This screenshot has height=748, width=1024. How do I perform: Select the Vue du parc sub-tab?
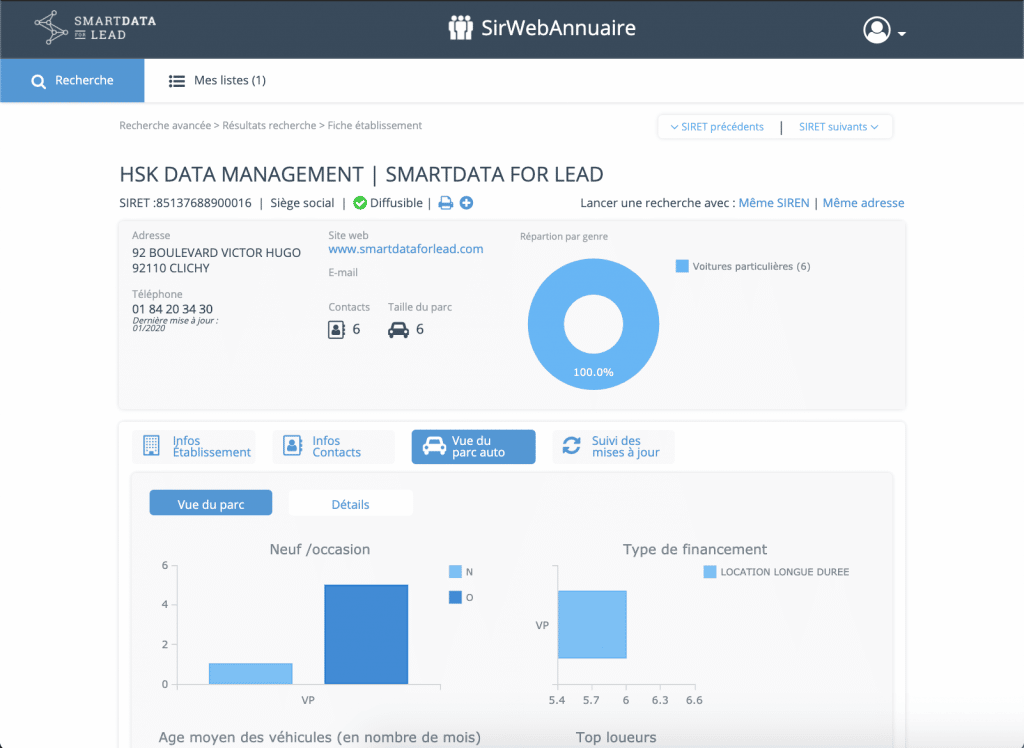[x=211, y=503]
